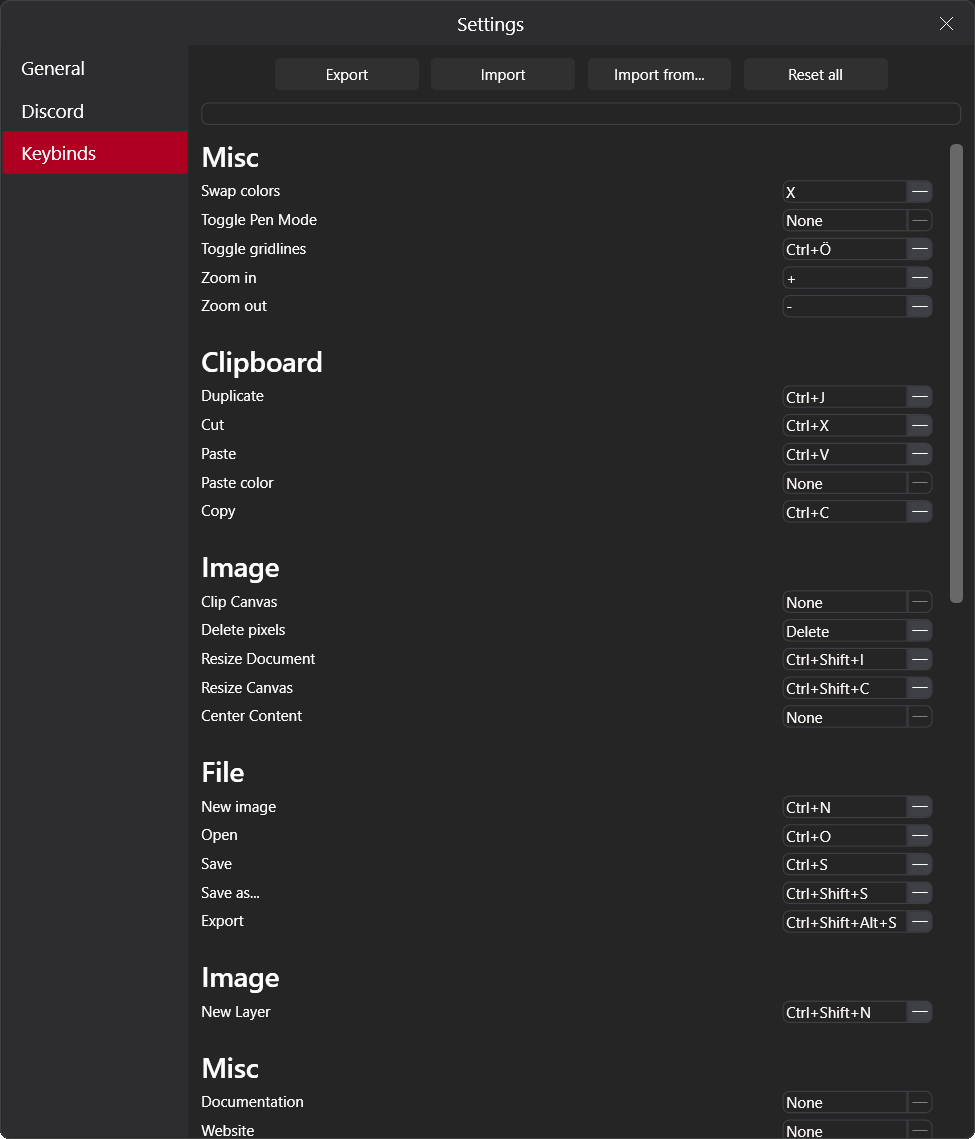Export the current keybinds
The width and height of the screenshot is (975, 1139).
tap(346, 73)
